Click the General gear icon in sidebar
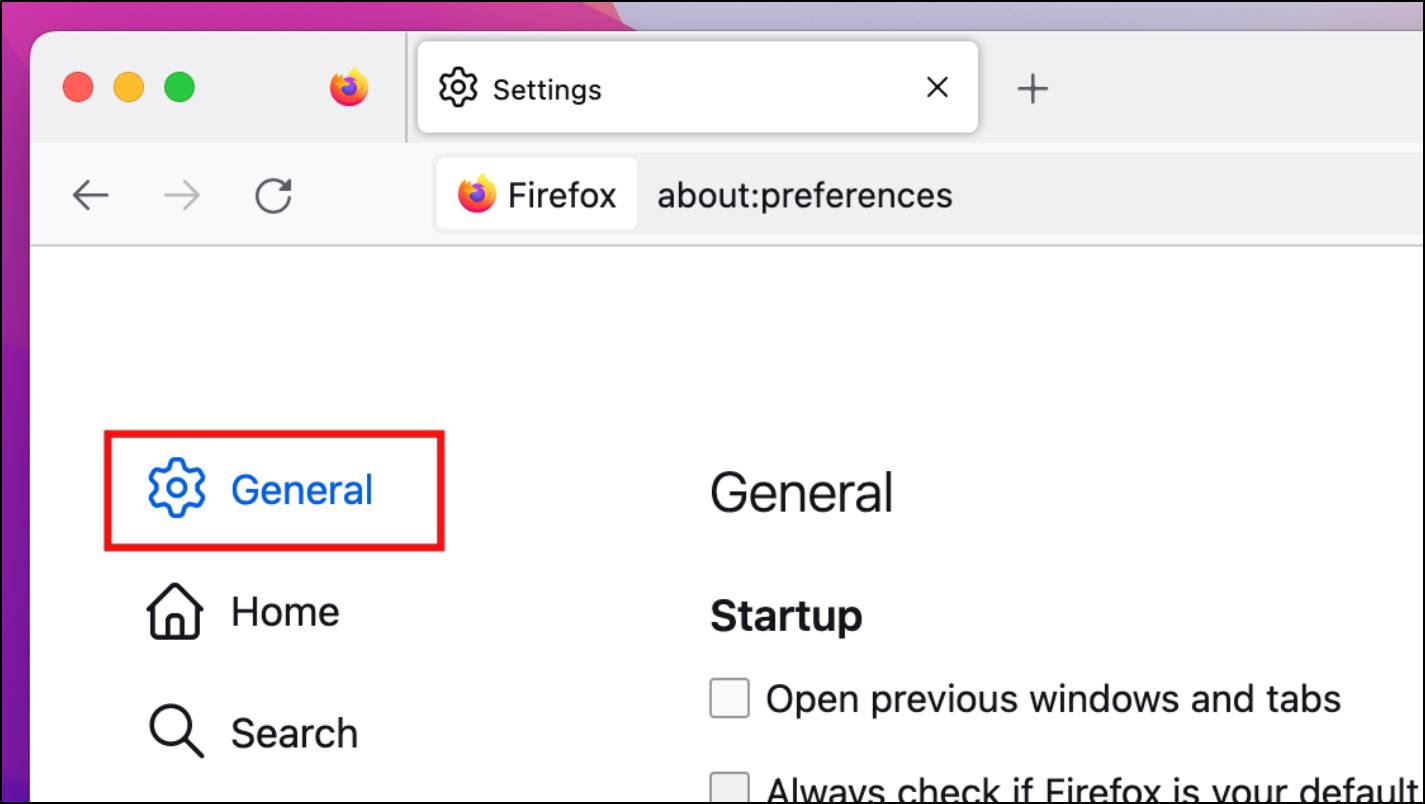The width and height of the screenshot is (1425, 804). [x=176, y=489]
